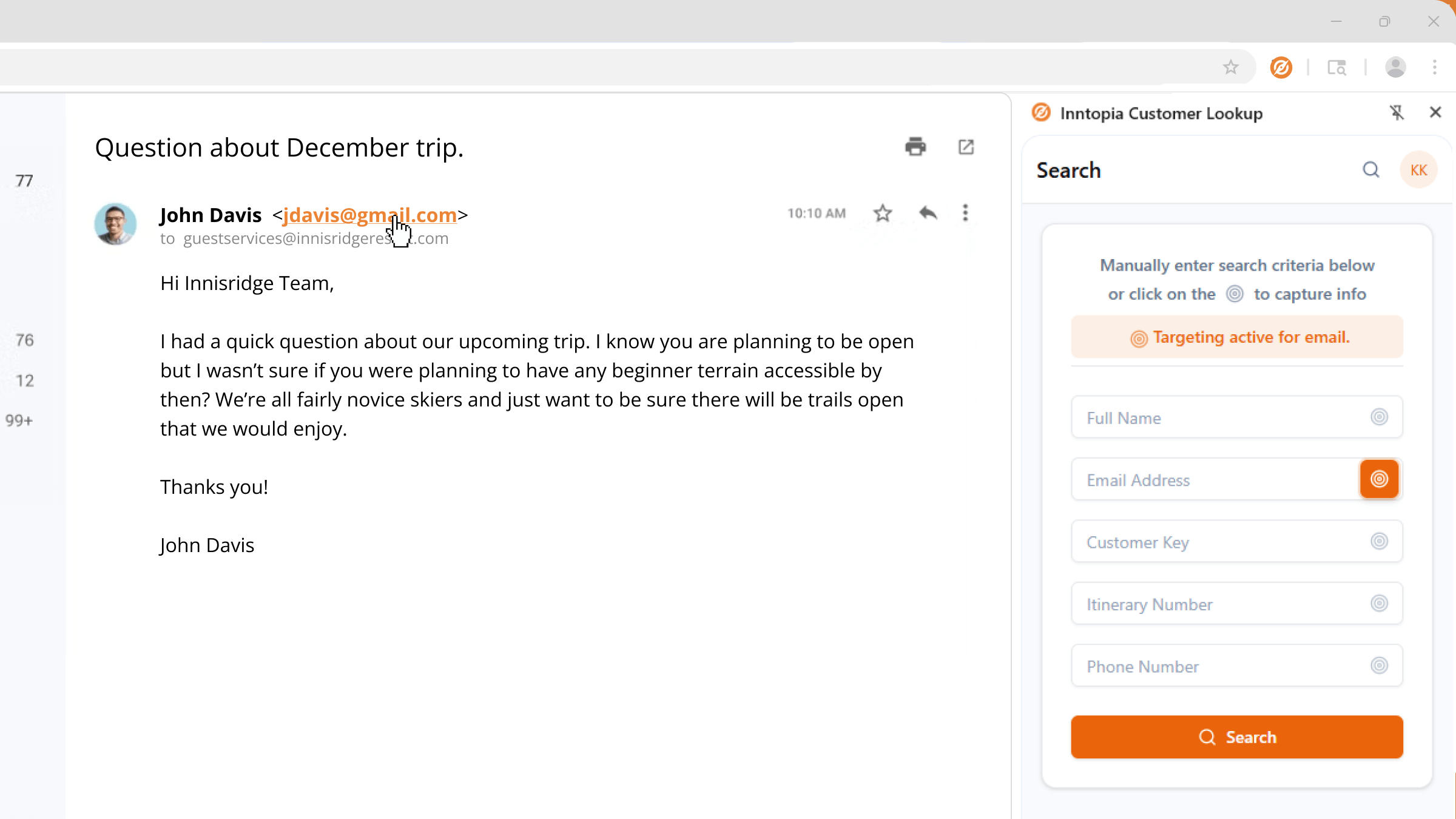This screenshot has height=819, width=1456.
Task: Bookmark this page with the star icon
Action: 1230,67
